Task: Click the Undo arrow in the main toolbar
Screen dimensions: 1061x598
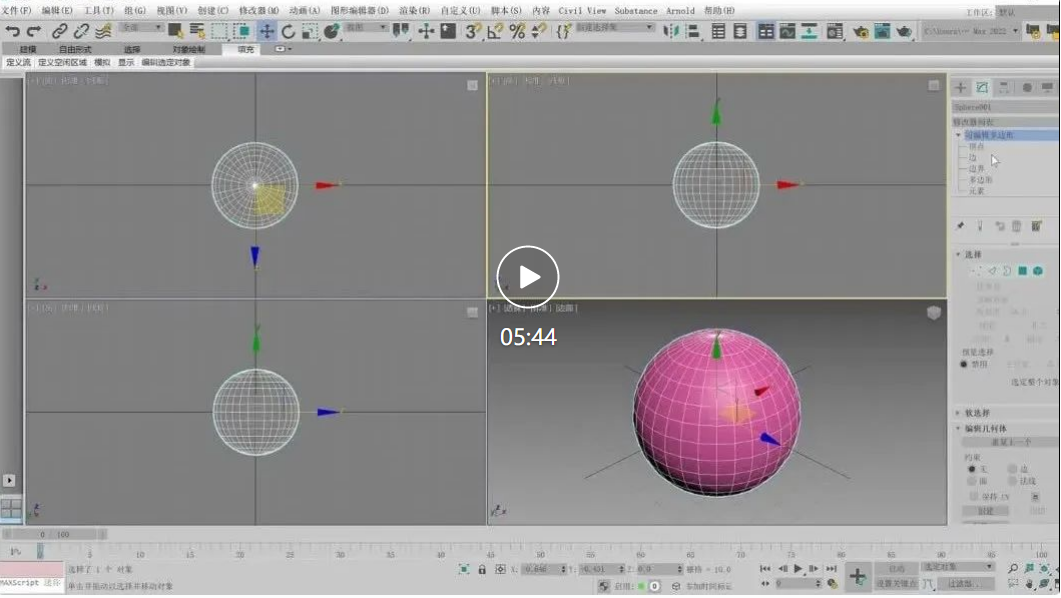Action: [13, 32]
